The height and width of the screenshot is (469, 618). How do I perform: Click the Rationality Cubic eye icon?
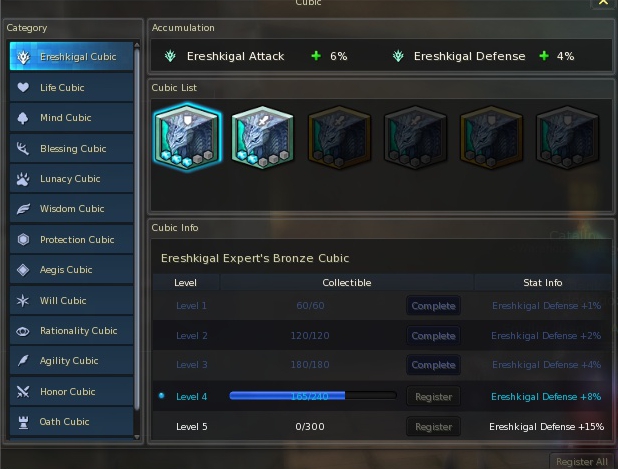coord(23,331)
